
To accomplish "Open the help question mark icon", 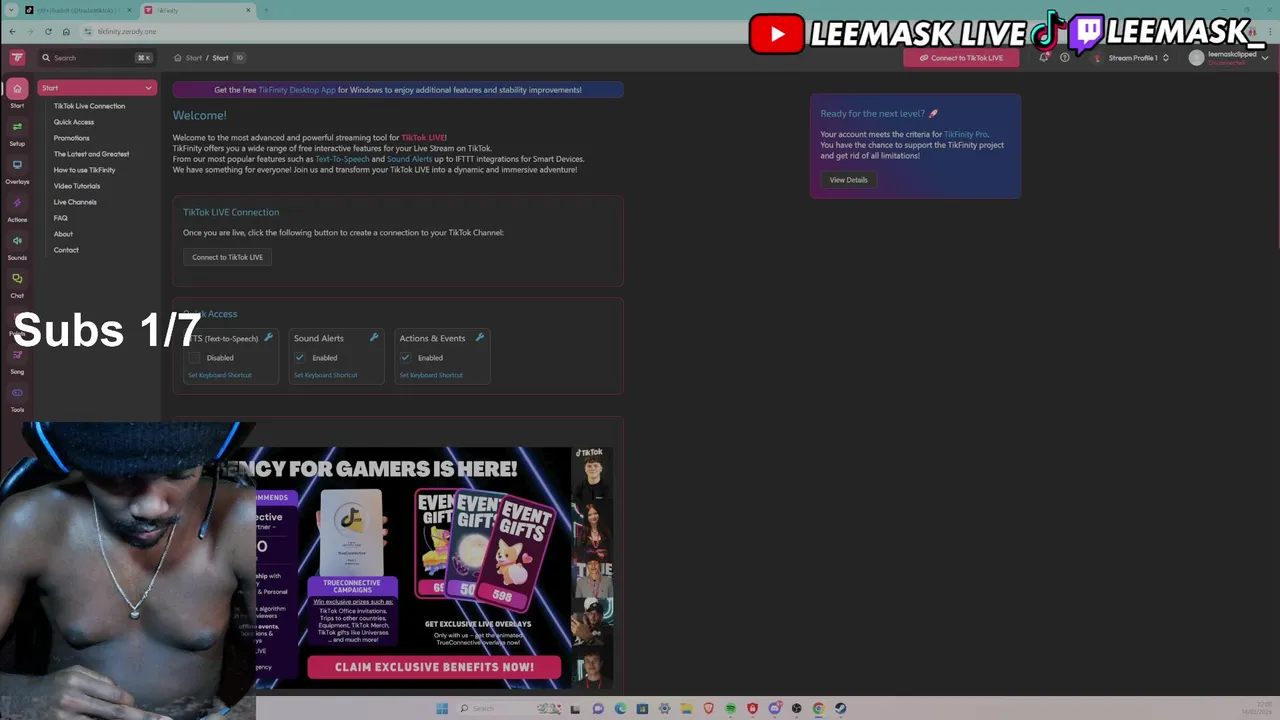I will pos(1065,58).
